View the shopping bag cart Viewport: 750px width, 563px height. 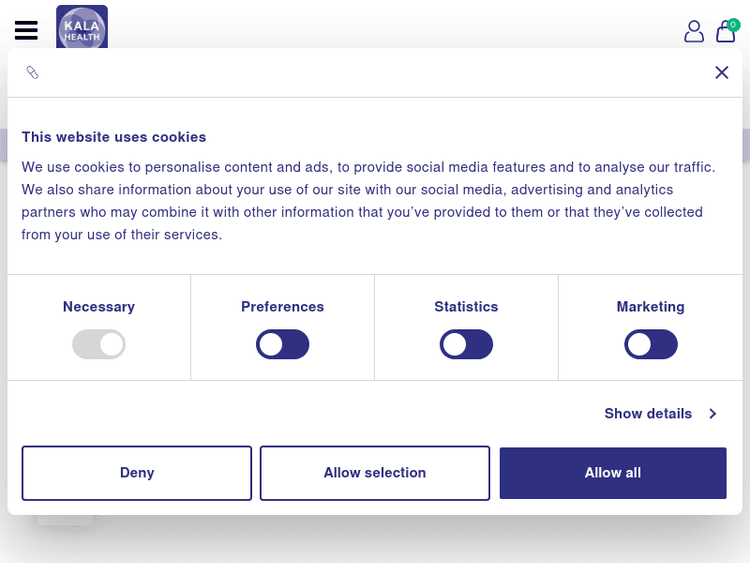tap(726, 32)
